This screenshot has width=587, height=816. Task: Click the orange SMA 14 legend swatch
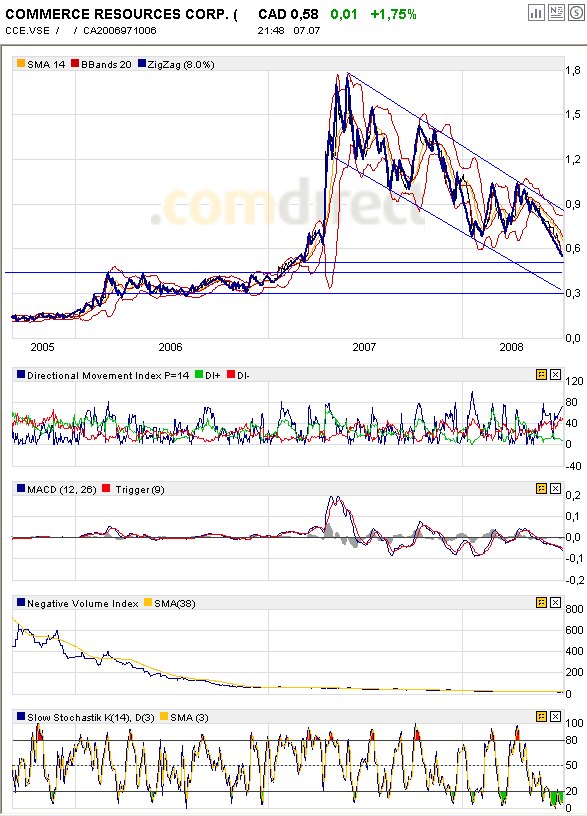[21, 63]
